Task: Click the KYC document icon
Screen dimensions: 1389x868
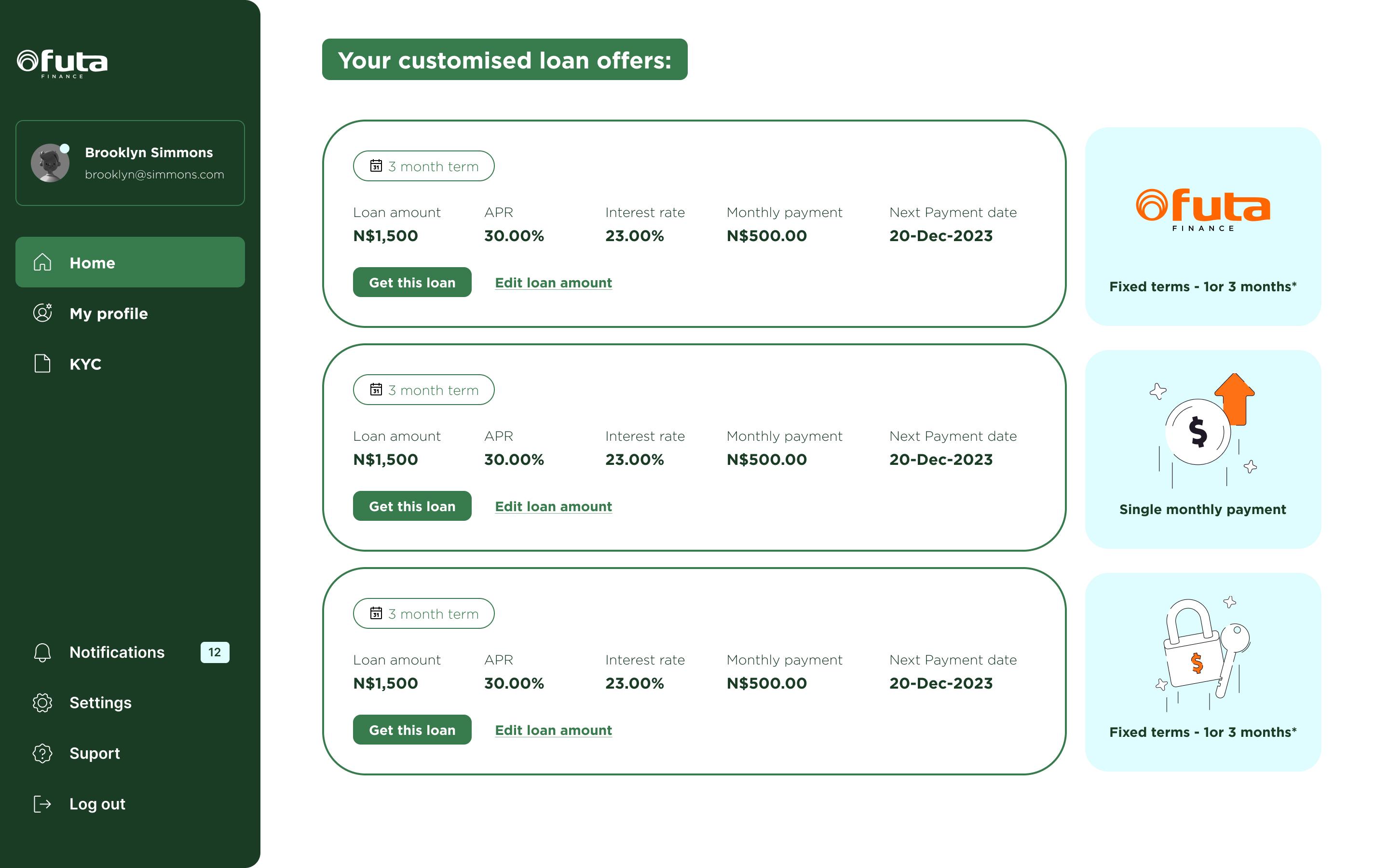Action: 42,364
